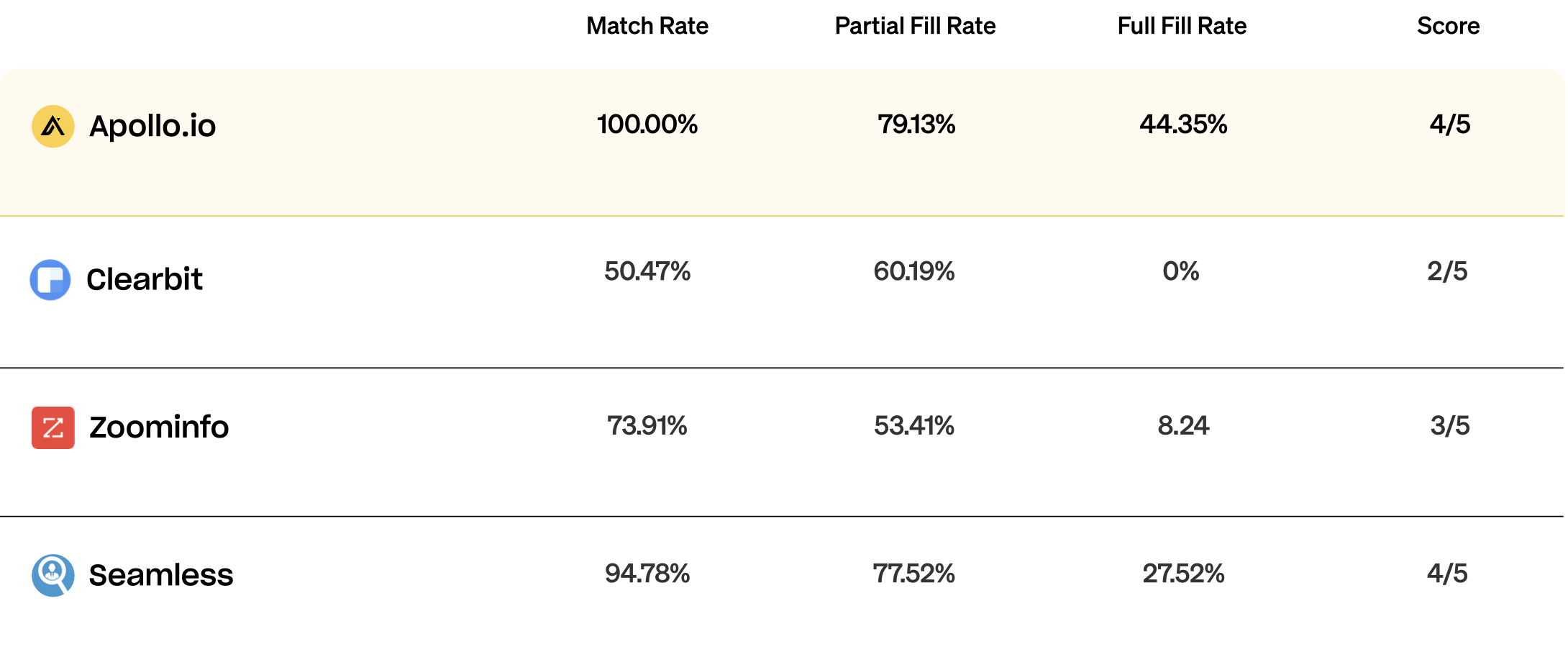Click the Zoominfo red logo icon

[53, 427]
